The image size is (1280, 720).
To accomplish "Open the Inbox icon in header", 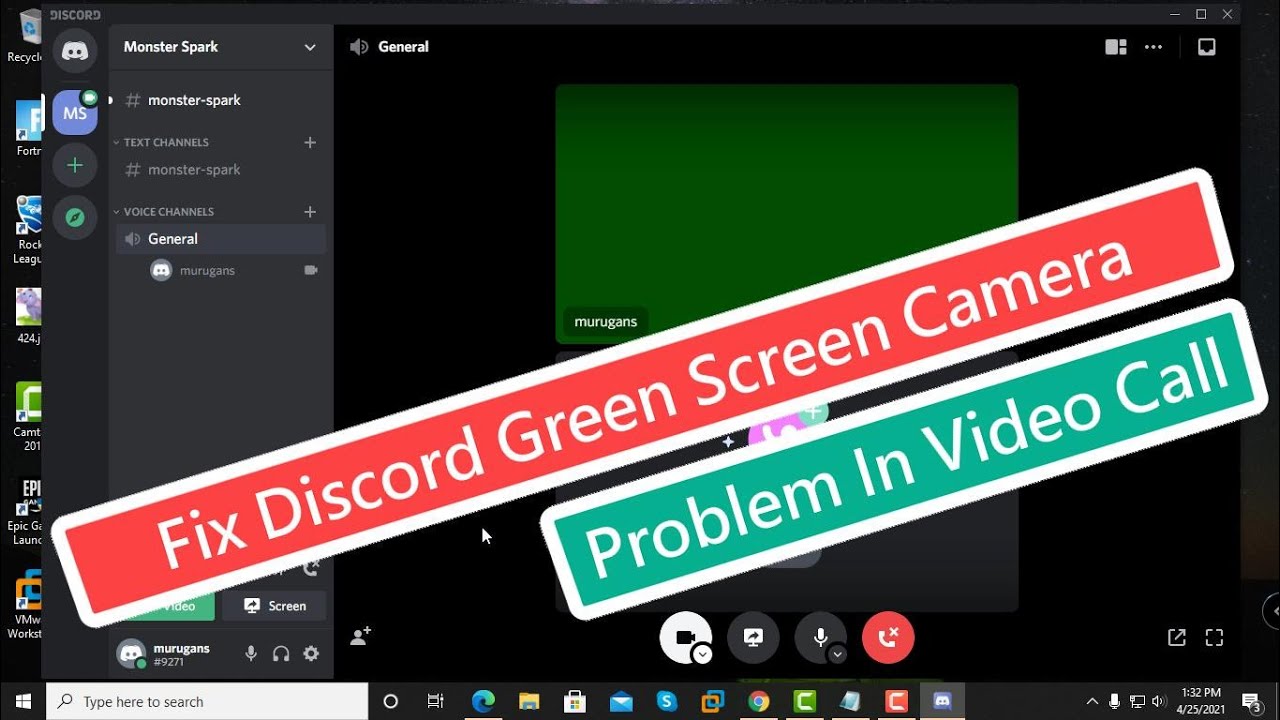I will (x=1207, y=47).
